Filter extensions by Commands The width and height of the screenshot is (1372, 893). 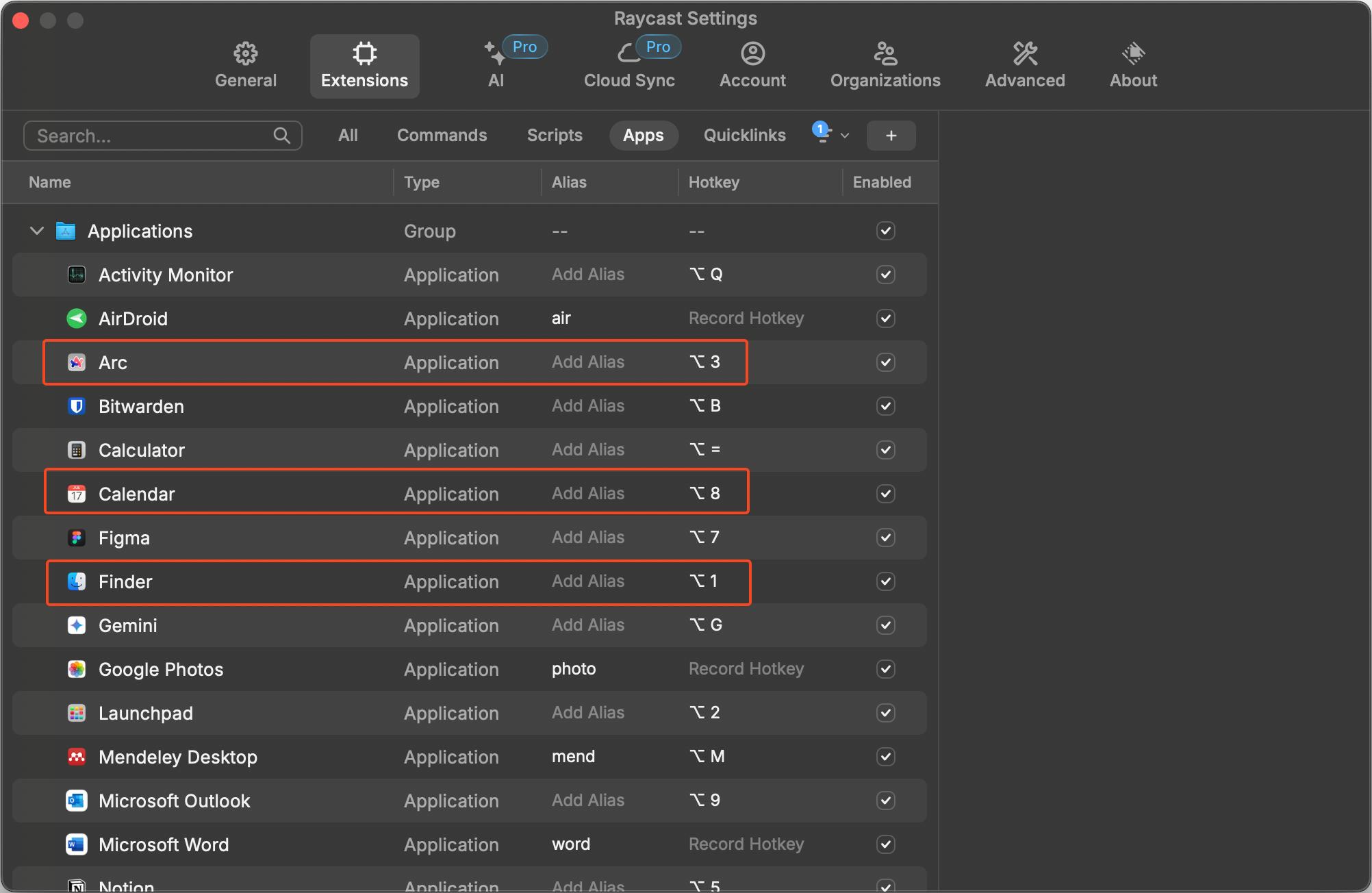pos(442,135)
